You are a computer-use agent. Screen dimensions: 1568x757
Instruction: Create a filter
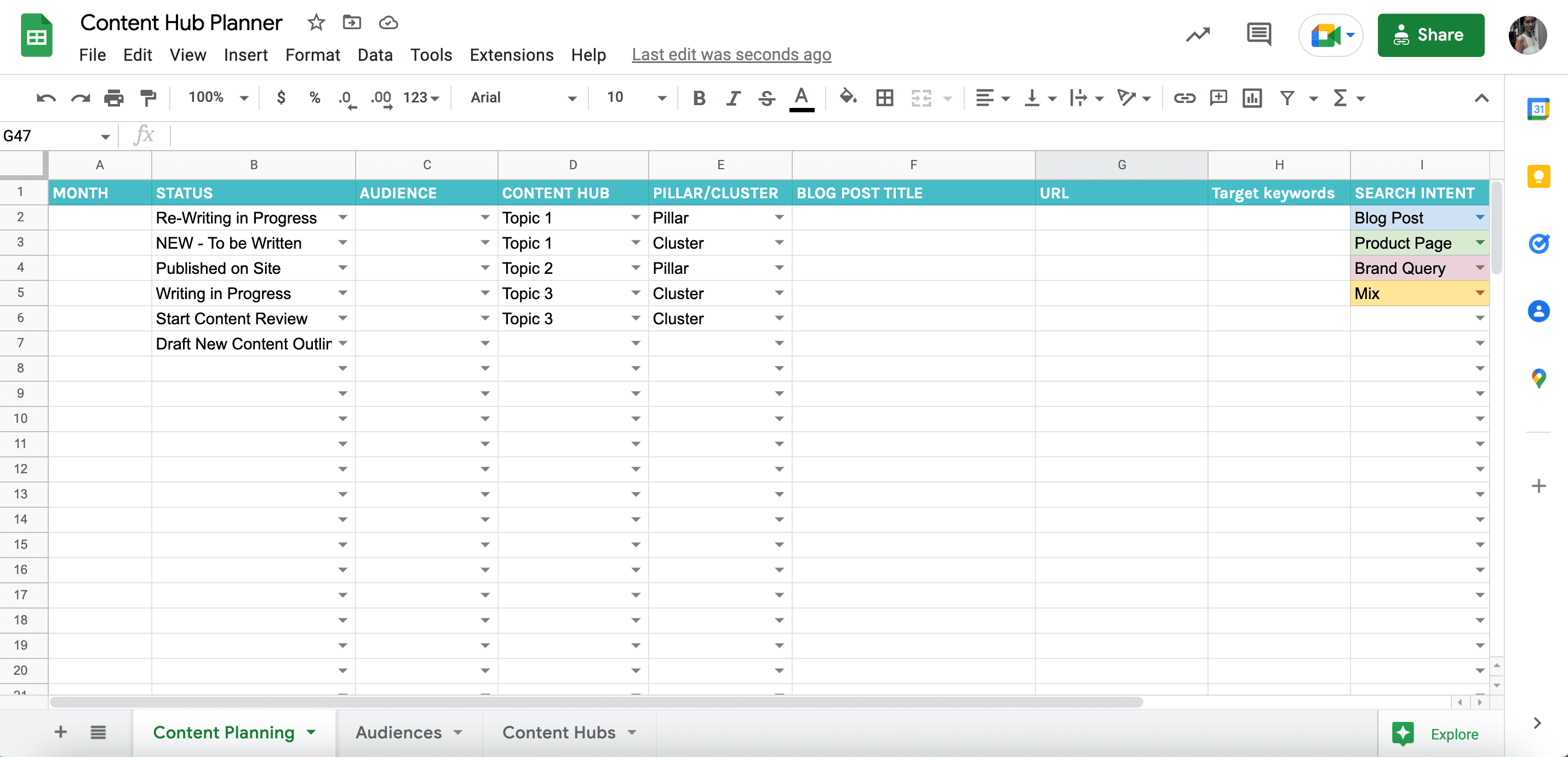[1287, 98]
